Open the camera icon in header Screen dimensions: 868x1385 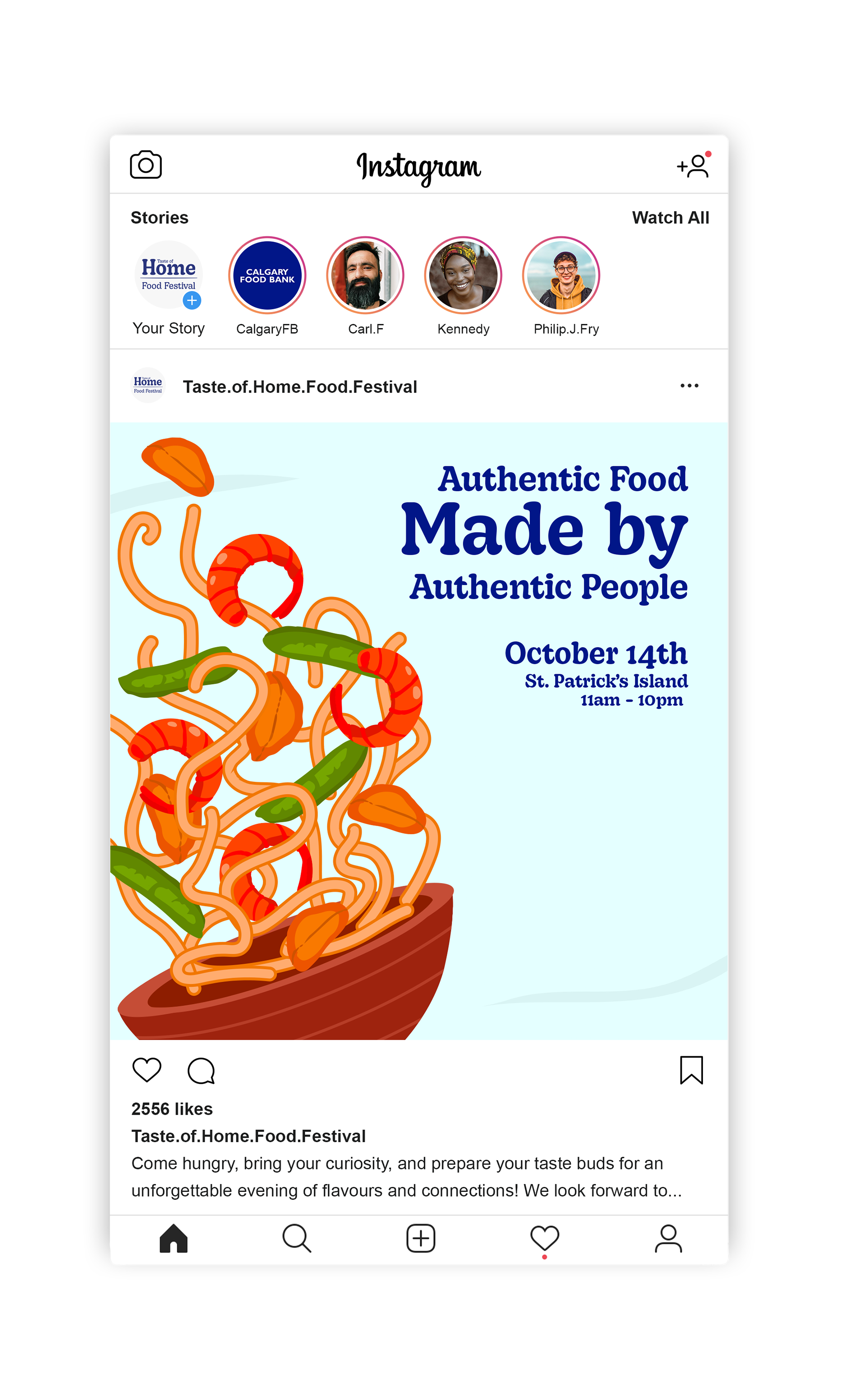click(146, 165)
